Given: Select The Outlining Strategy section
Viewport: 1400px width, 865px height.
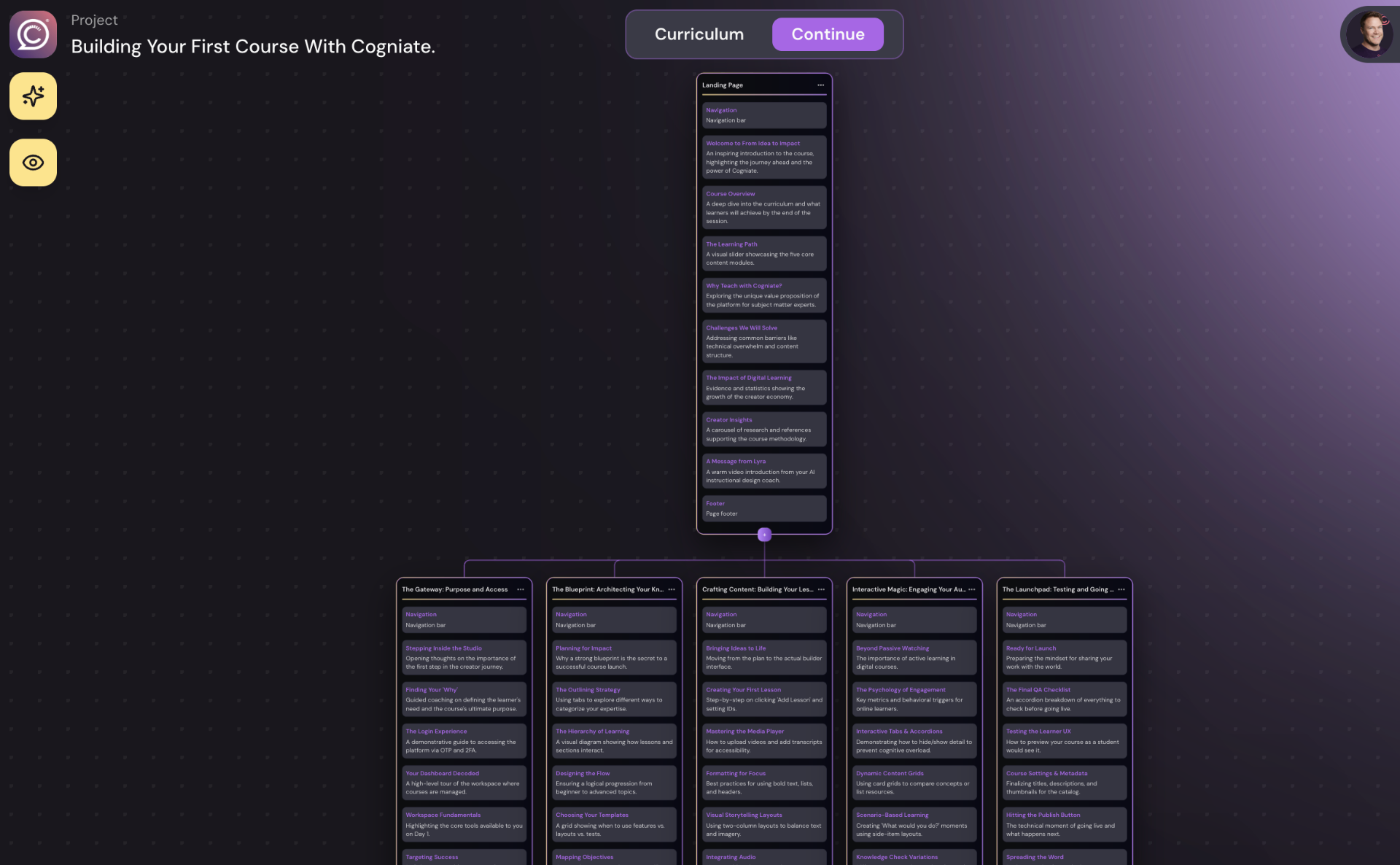Looking at the screenshot, I should click(614, 699).
